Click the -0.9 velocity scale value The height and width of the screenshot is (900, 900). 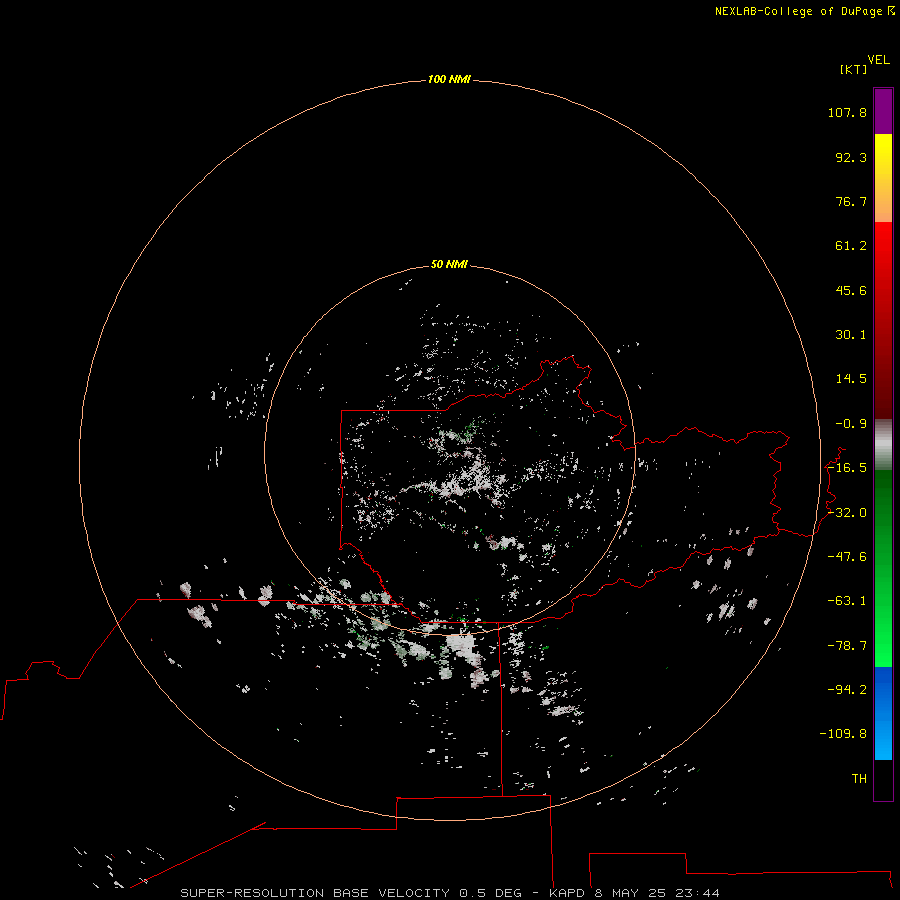[851, 424]
